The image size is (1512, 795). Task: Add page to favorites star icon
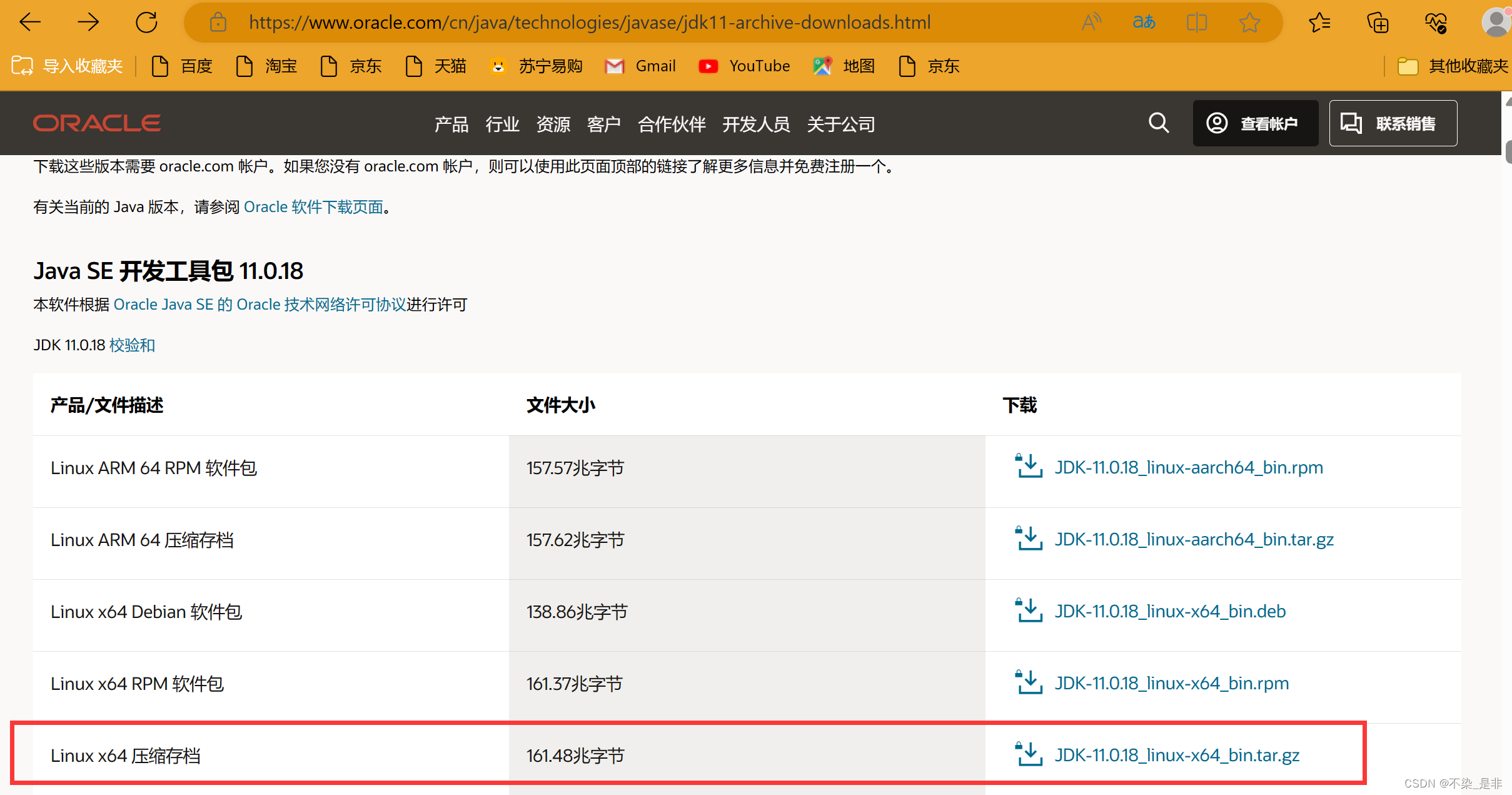click(1249, 23)
